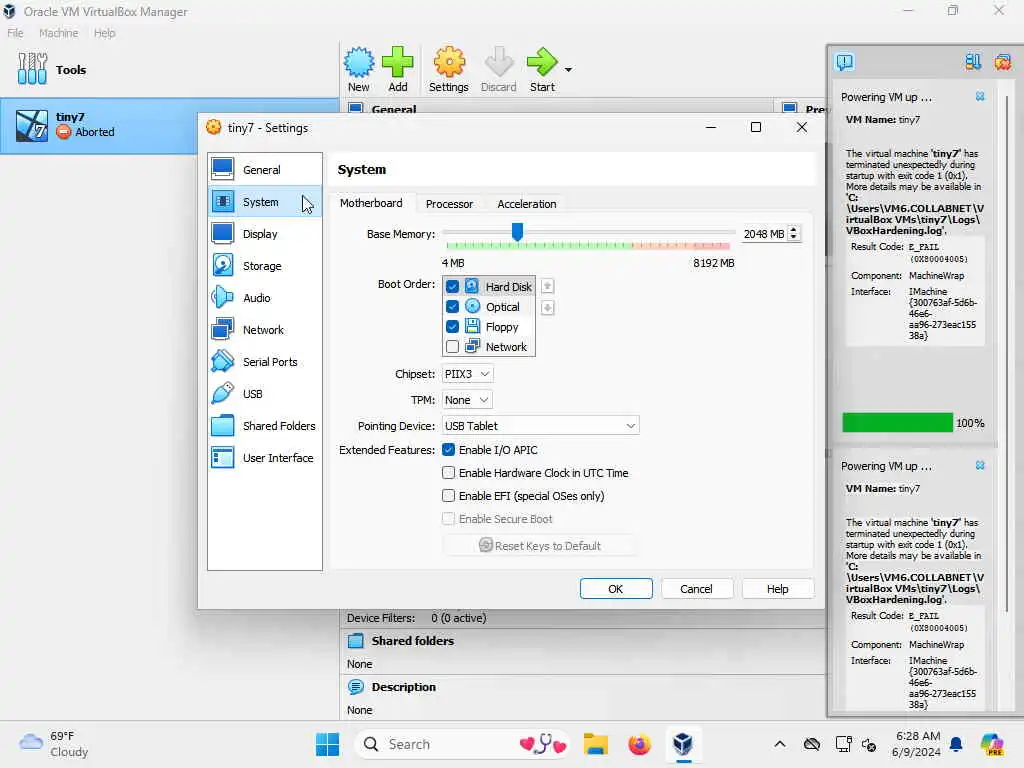Click the Windows Start button
Image resolution: width=1024 pixels, height=768 pixels.
327,744
